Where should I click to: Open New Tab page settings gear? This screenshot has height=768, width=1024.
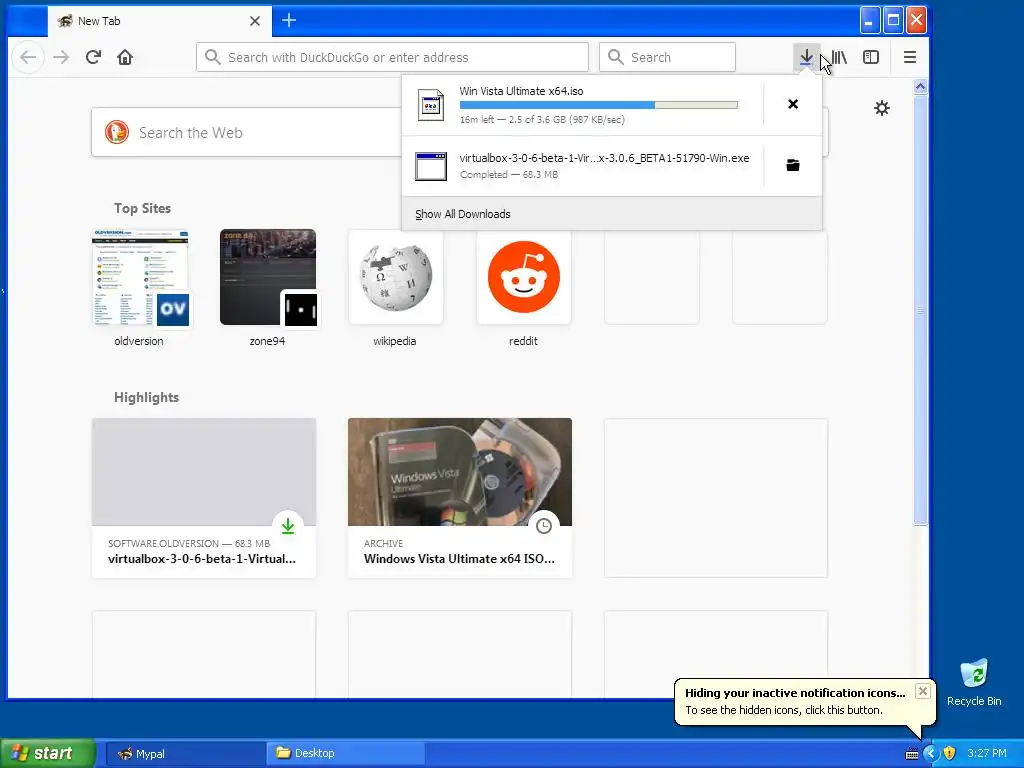[x=882, y=108]
